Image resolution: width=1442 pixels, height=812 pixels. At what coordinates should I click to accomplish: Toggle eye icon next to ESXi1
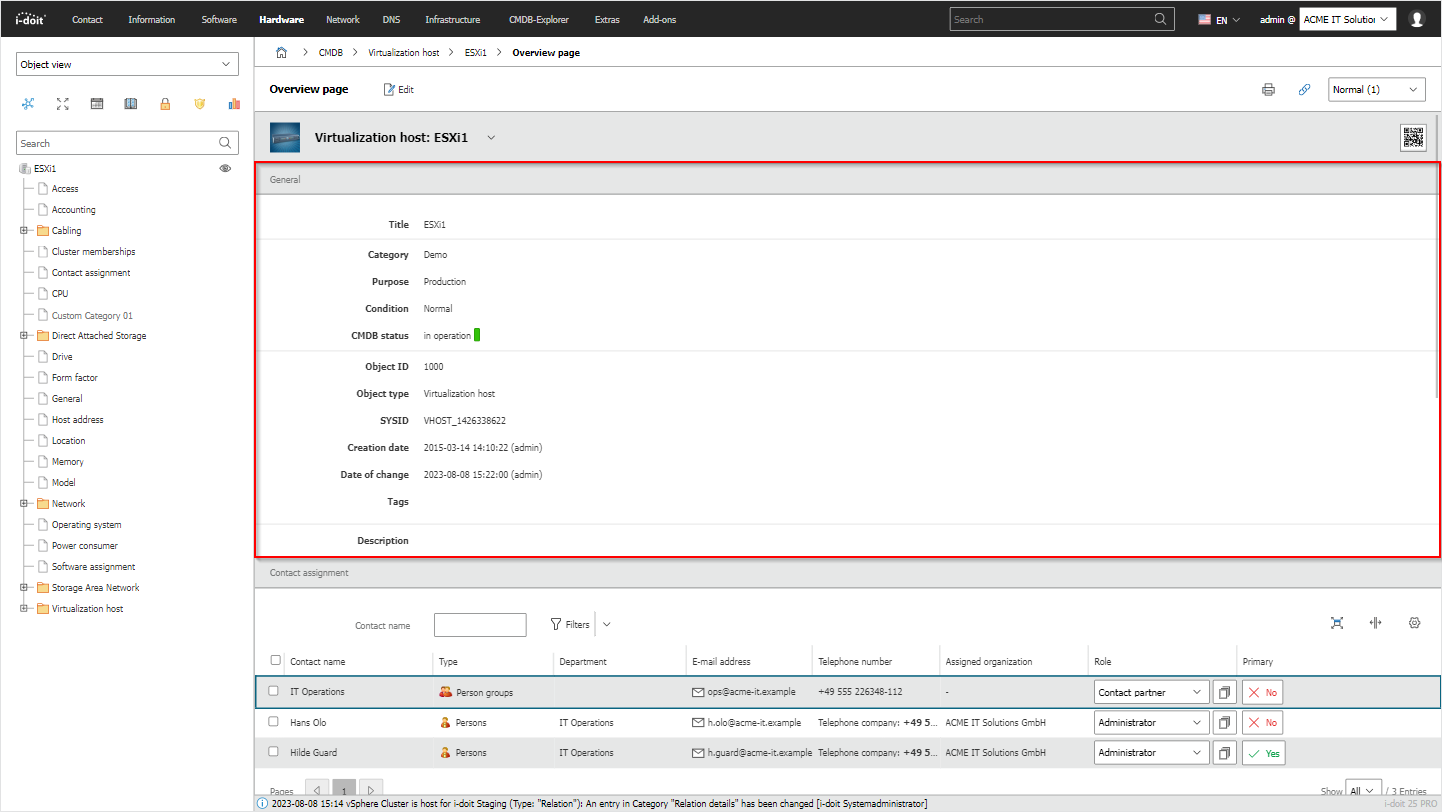[x=226, y=168]
